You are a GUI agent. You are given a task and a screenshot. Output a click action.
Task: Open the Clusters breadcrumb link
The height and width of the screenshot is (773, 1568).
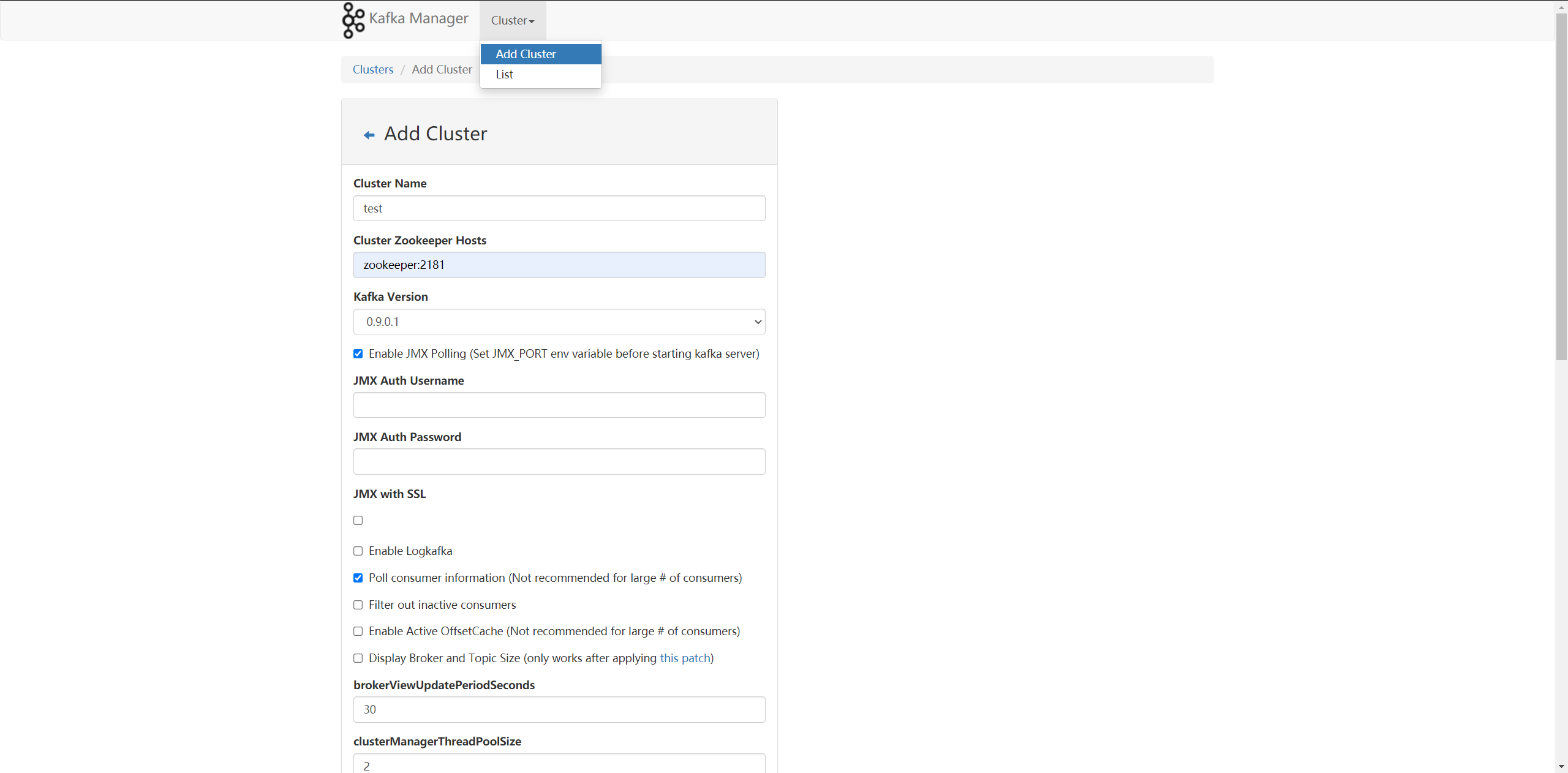[372, 69]
